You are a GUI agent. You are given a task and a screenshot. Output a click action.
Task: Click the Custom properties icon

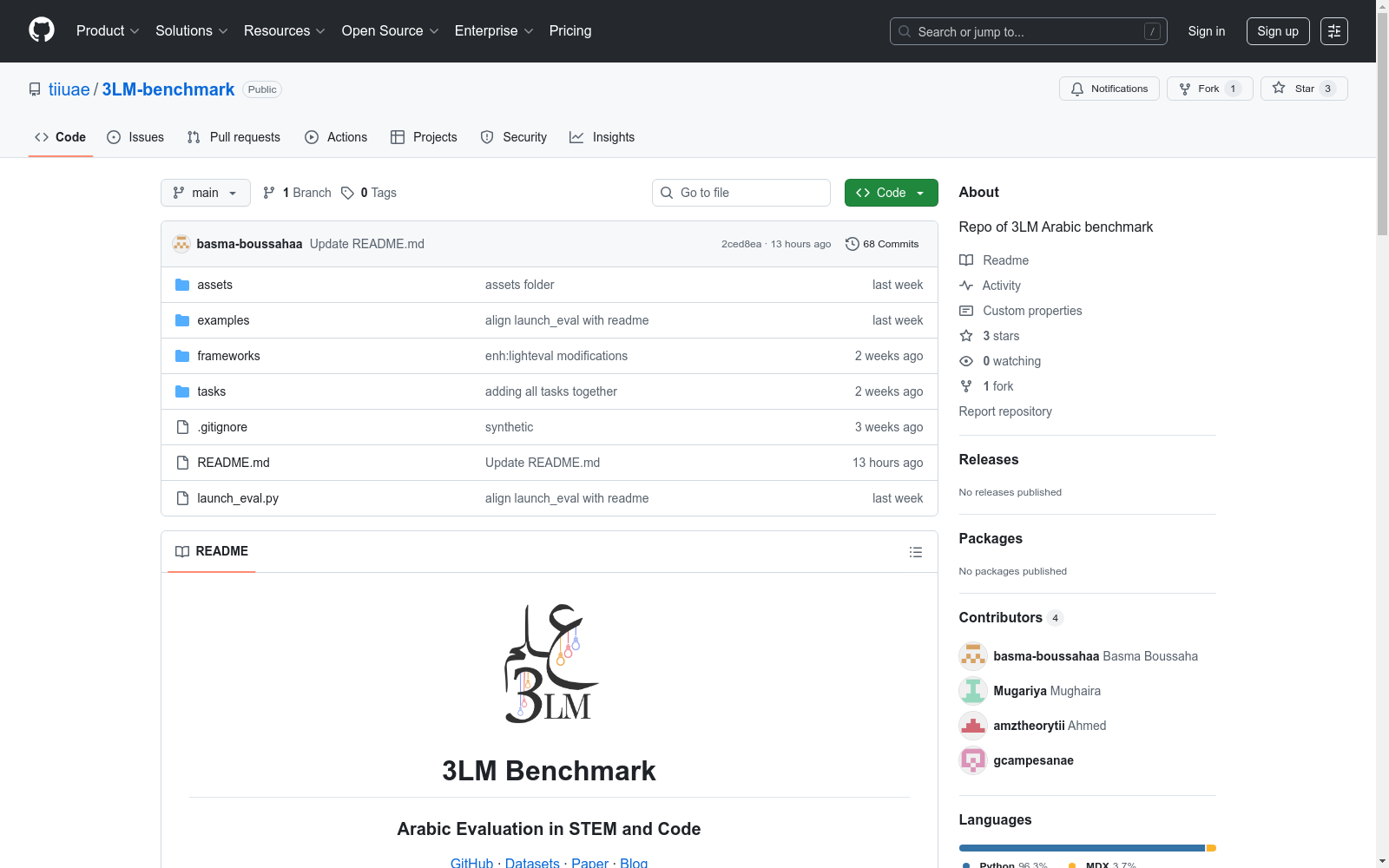point(966,311)
